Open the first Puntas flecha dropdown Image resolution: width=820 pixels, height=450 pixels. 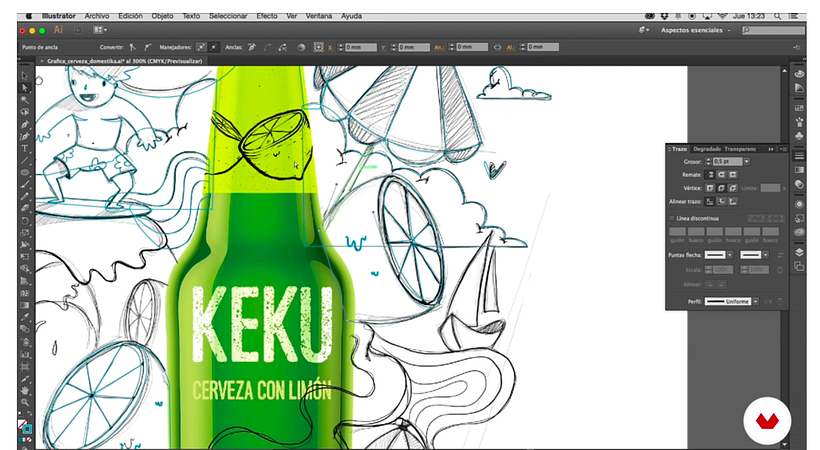pos(730,255)
